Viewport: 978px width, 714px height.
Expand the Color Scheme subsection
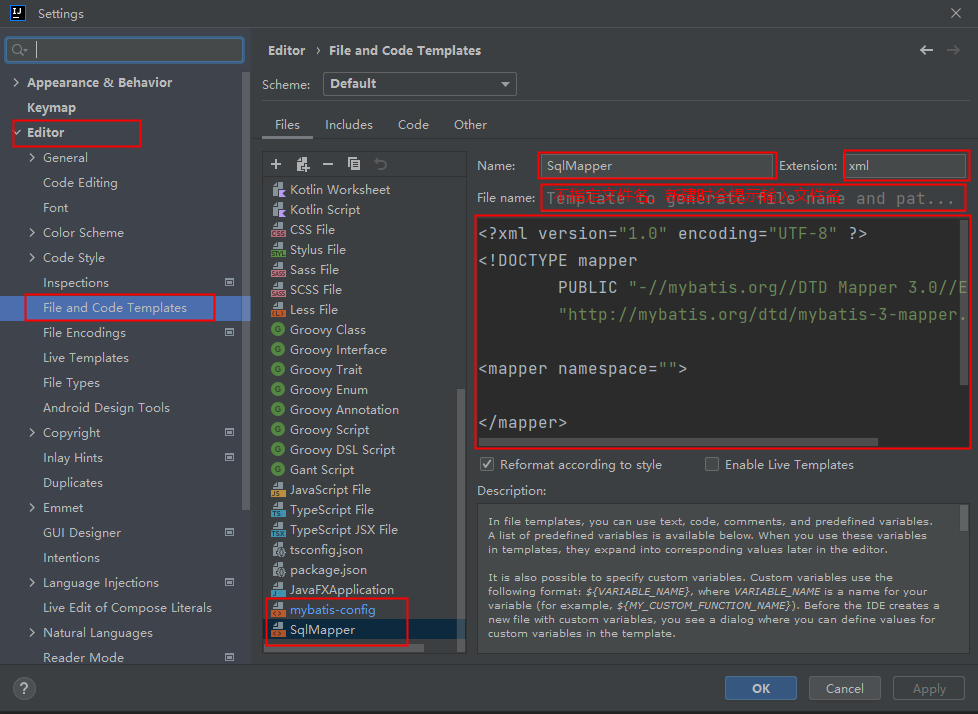(32, 232)
